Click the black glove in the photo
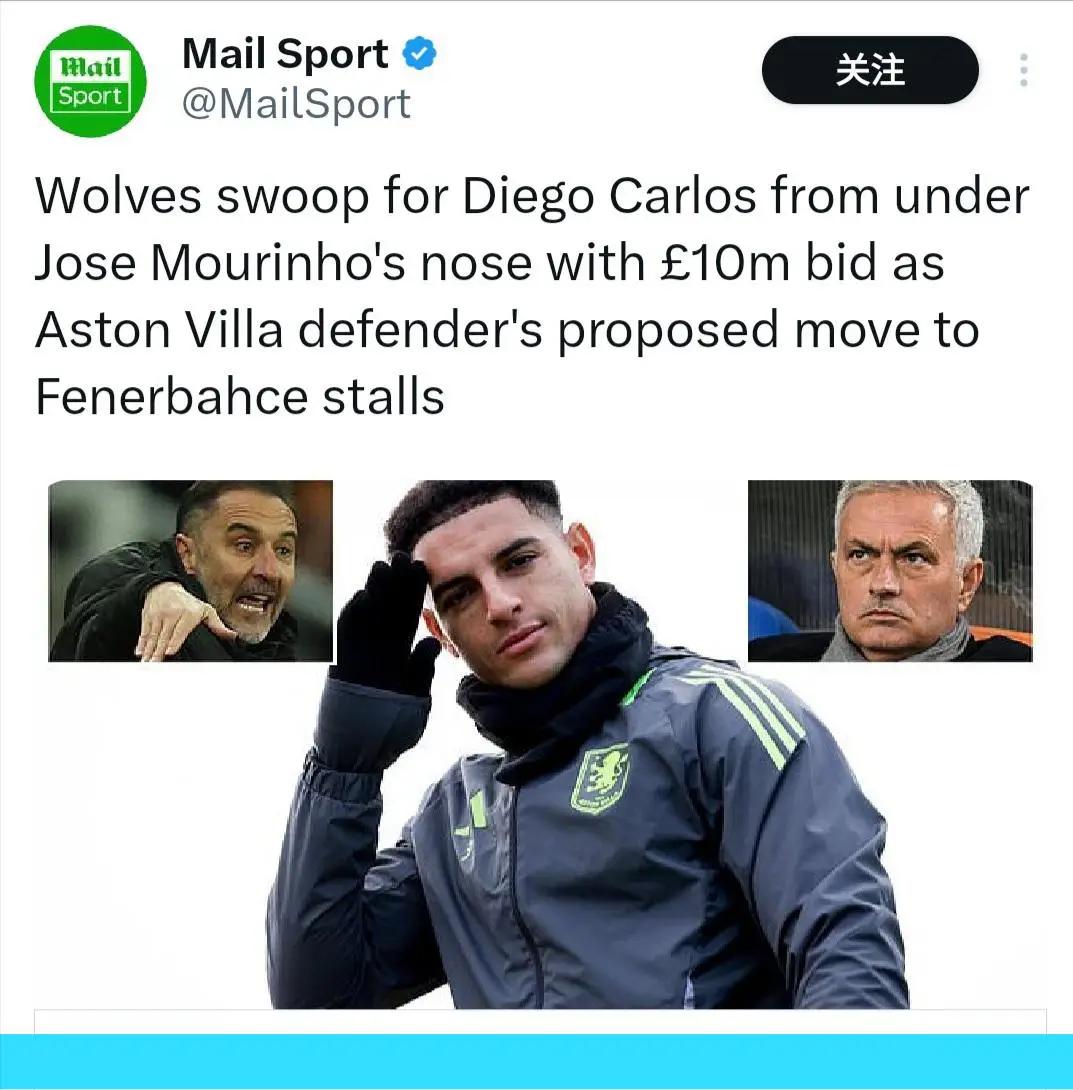1073x1090 pixels. click(384, 626)
